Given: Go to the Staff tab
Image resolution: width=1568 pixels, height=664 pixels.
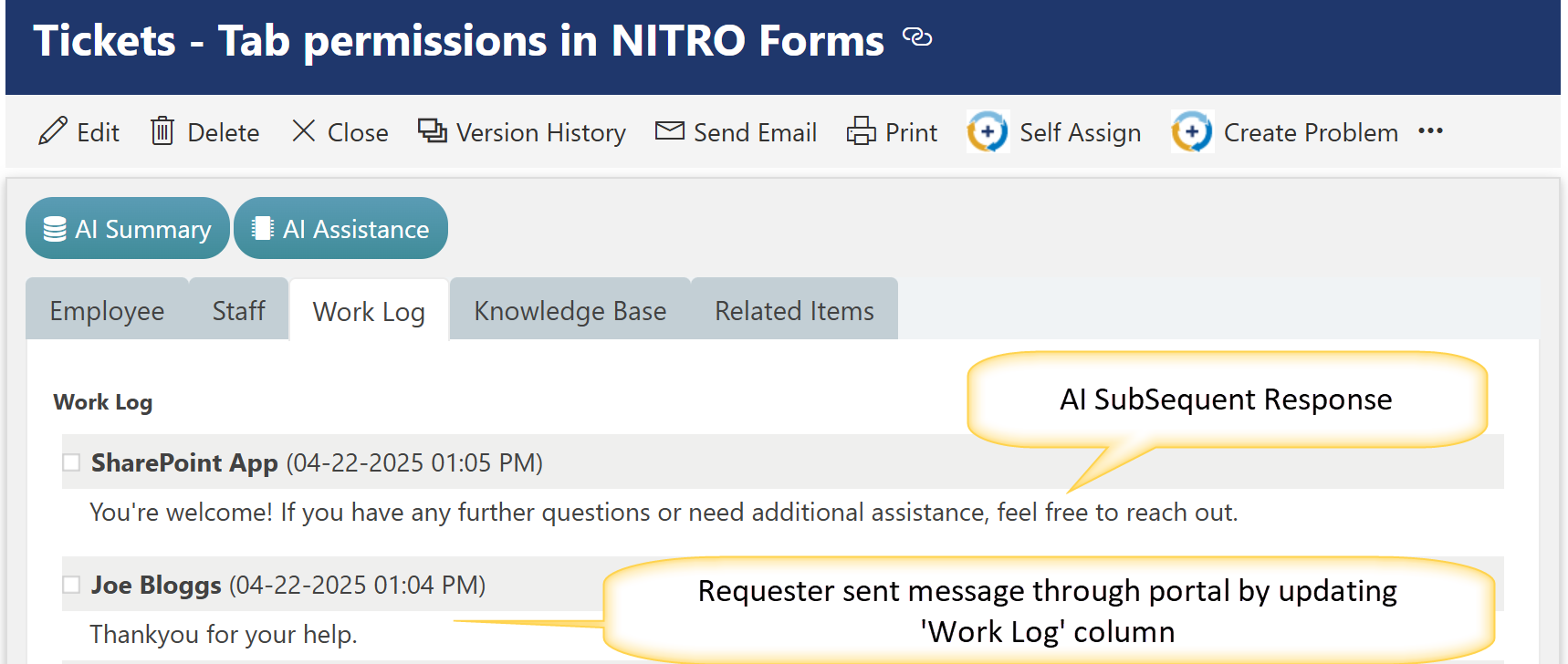Looking at the screenshot, I should click(238, 311).
